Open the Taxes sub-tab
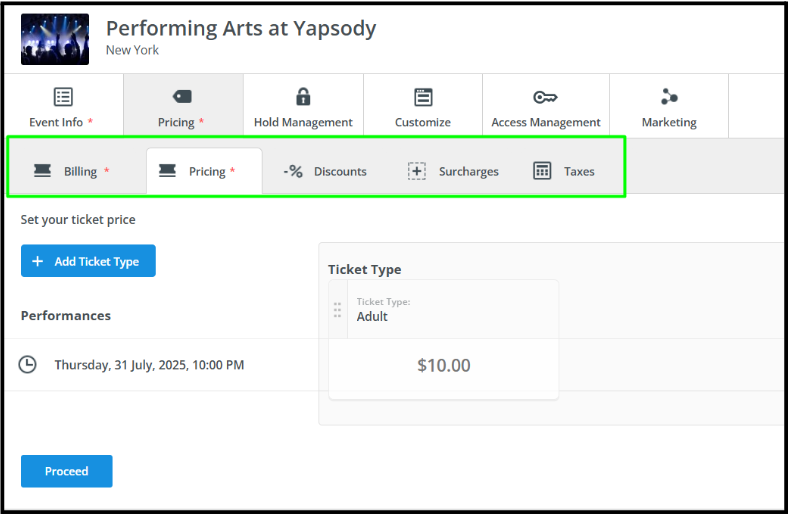Viewport: 789px width, 516px height. click(564, 171)
